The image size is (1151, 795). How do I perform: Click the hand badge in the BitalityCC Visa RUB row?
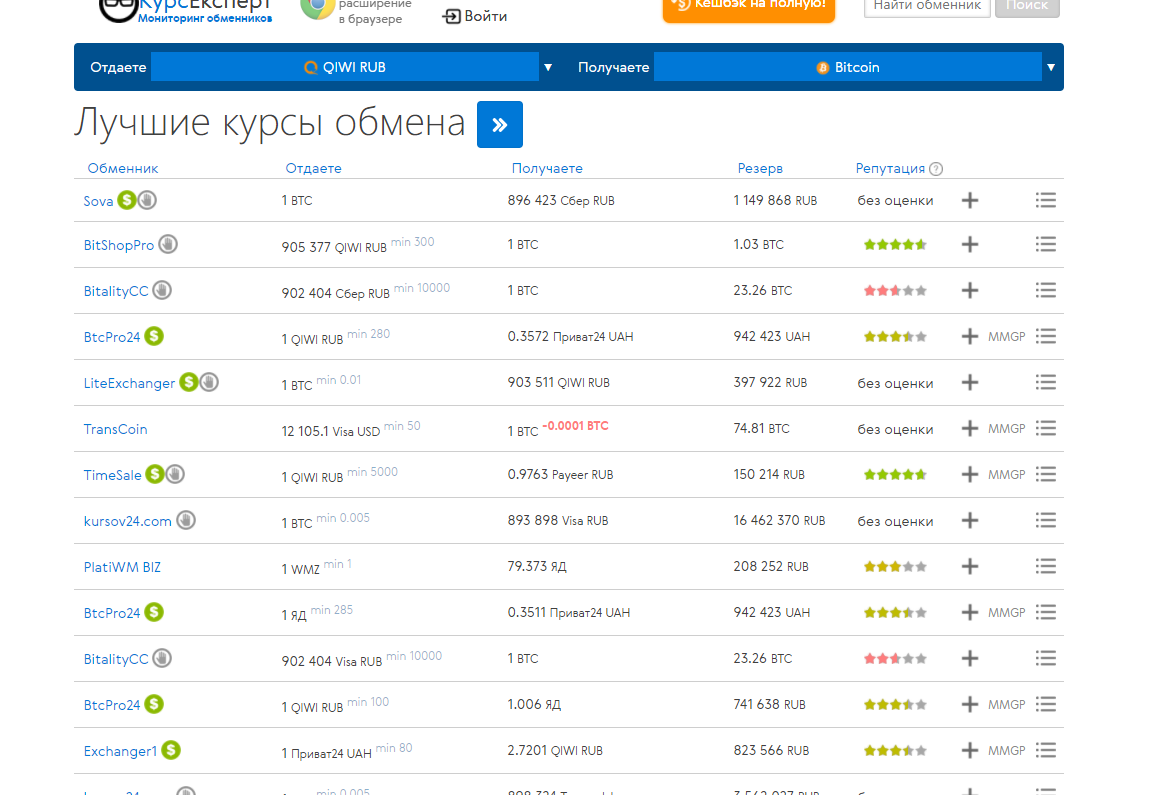162,658
